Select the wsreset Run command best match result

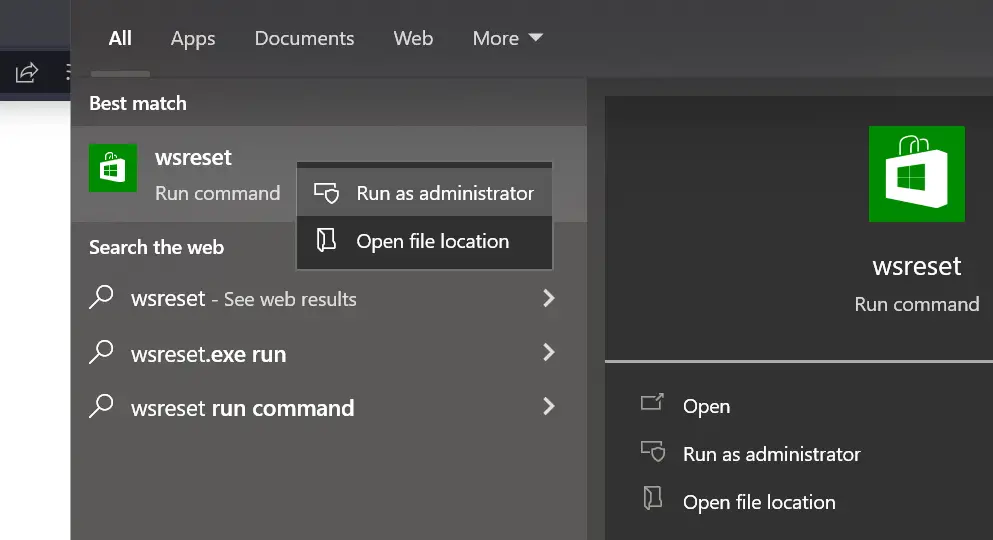tap(195, 174)
